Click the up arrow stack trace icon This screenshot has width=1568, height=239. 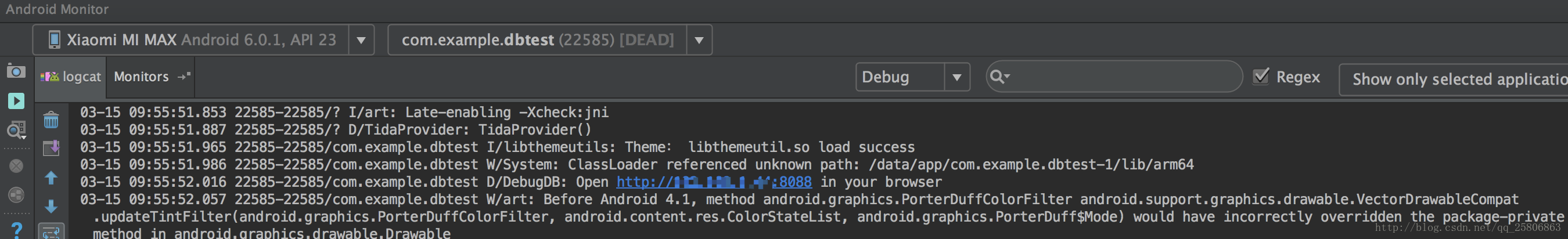tap(51, 178)
